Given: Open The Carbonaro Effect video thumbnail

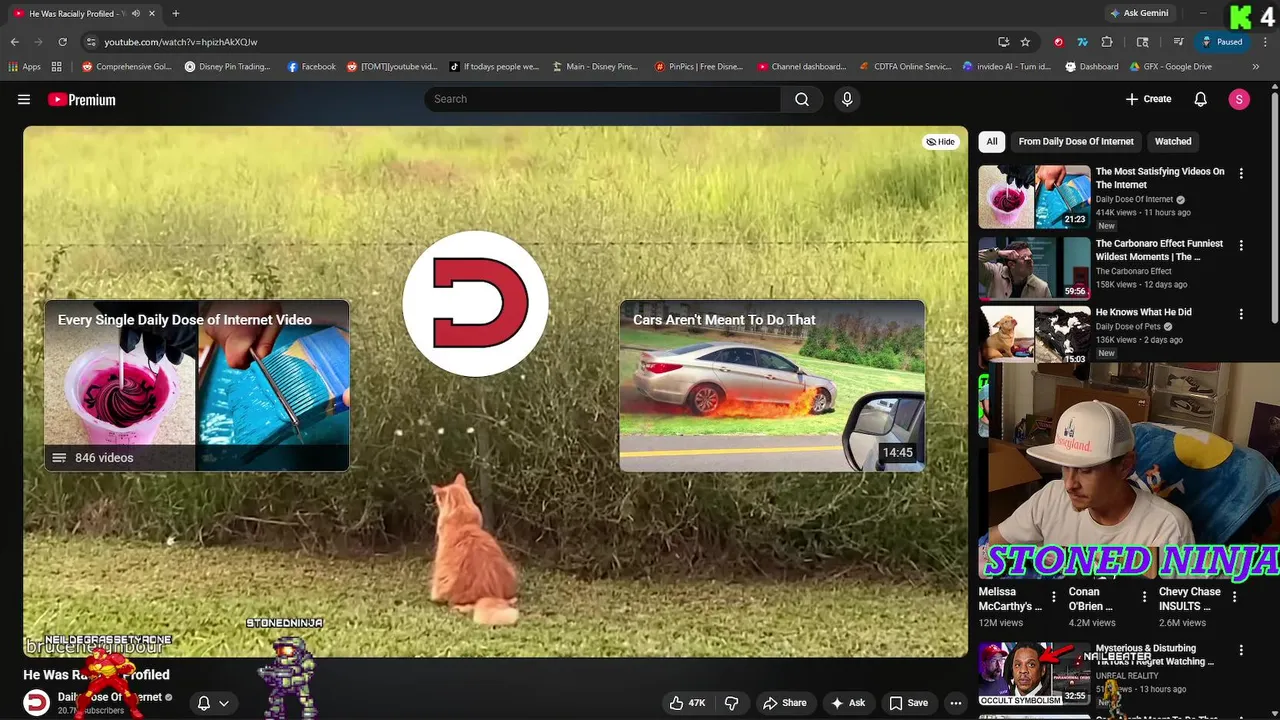Looking at the screenshot, I should [x=1034, y=268].
